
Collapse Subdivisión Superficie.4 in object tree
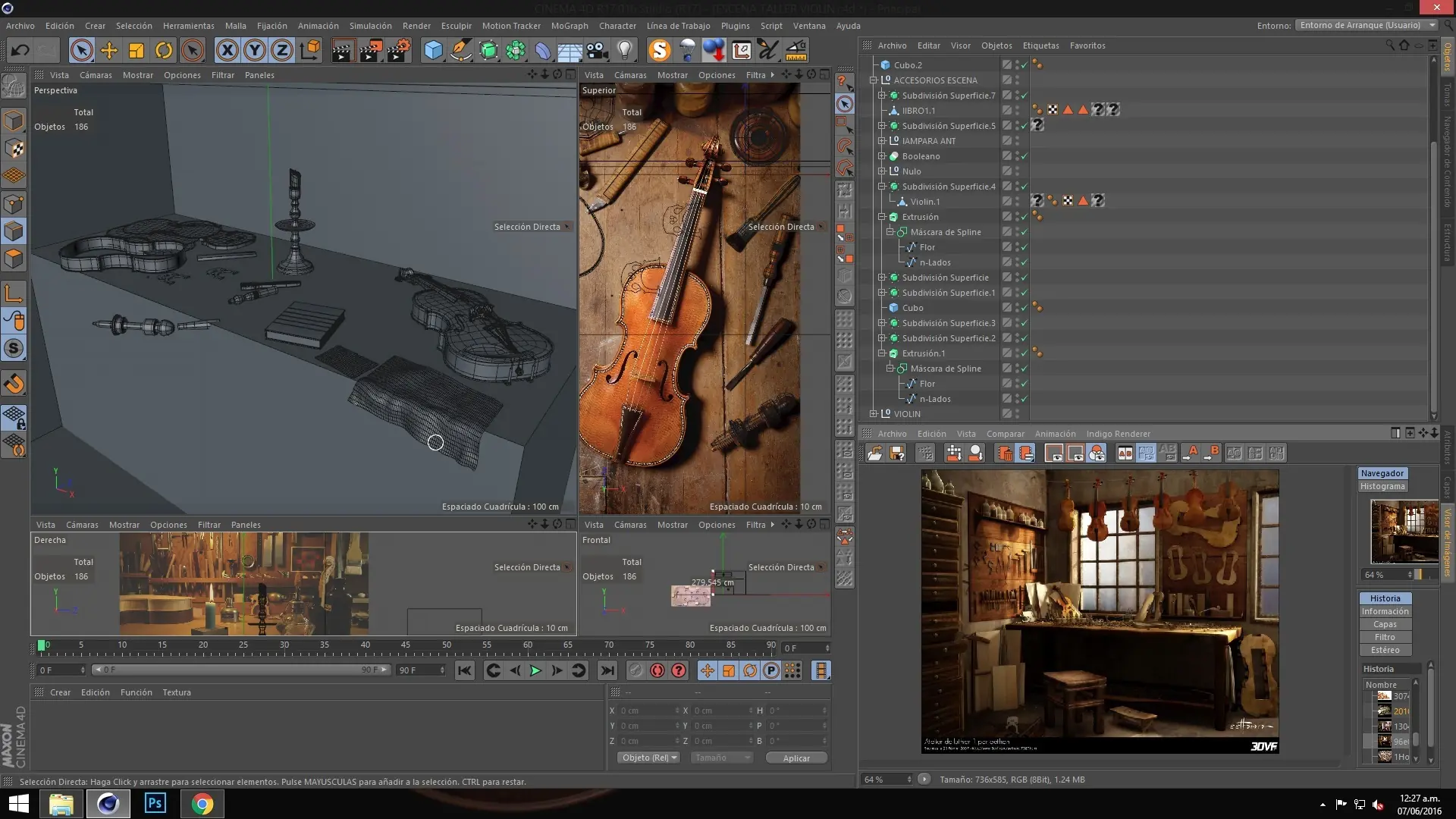click(x=881, y=187)
